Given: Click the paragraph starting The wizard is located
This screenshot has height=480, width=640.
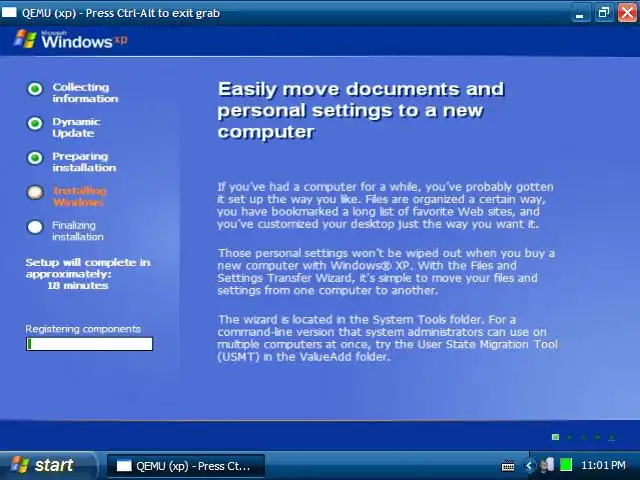Looking at the screenshot, I should [x=387, y=338].
